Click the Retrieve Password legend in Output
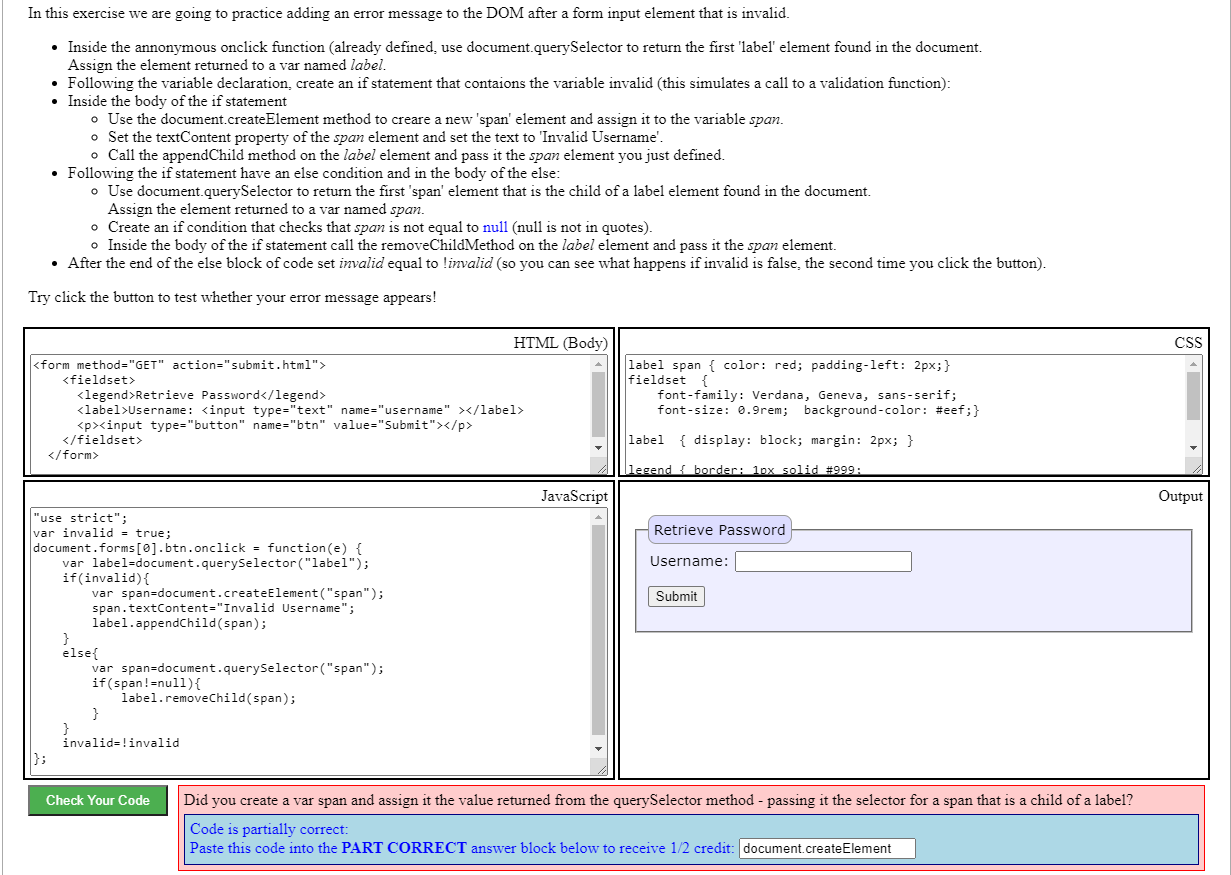 tap(720, 530)
